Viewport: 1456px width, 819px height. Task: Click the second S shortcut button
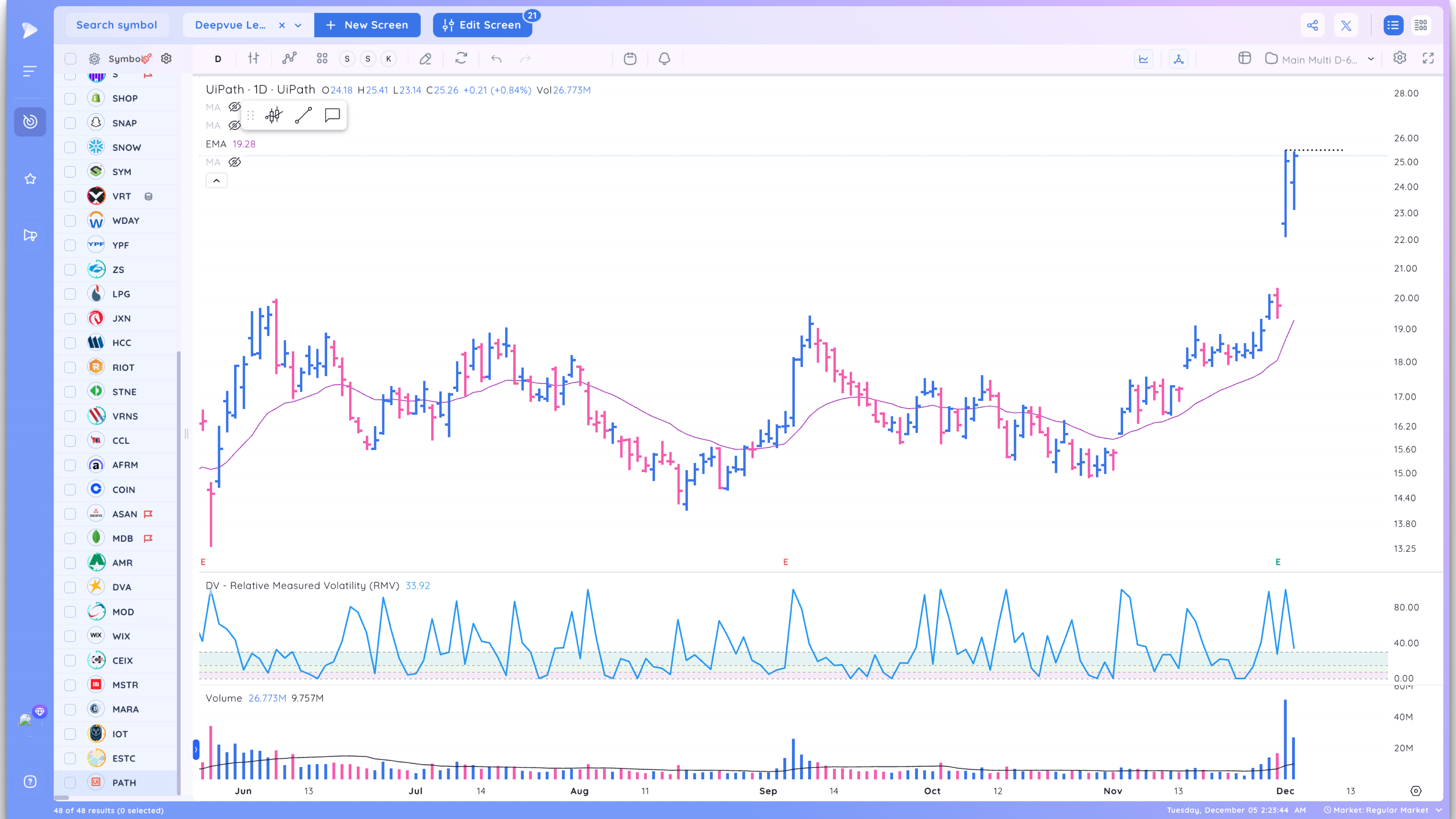pos(368,59)
